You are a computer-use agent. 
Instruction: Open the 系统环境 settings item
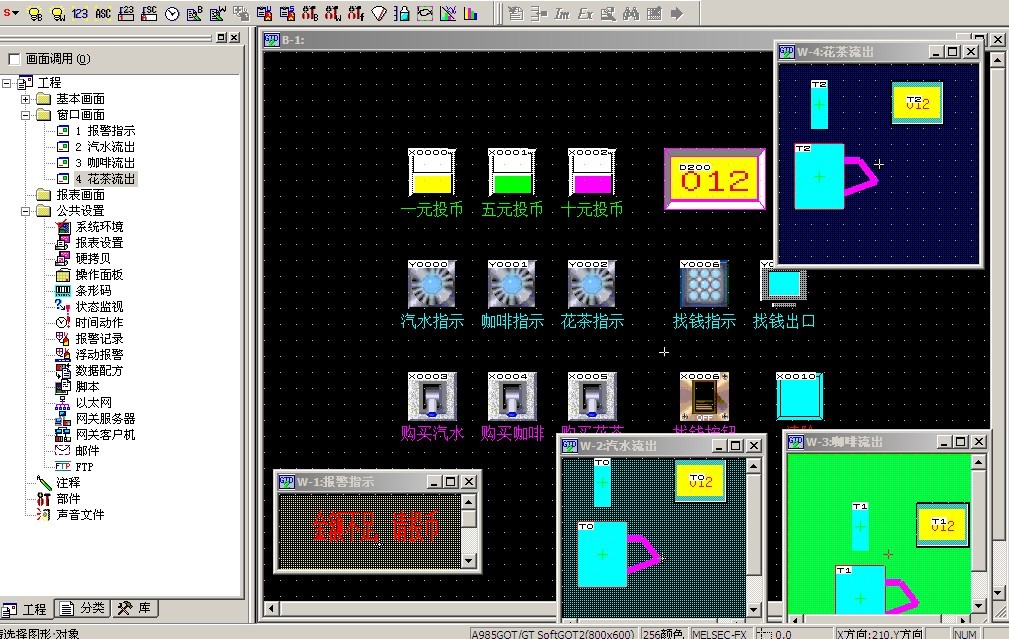pos(99,227)
